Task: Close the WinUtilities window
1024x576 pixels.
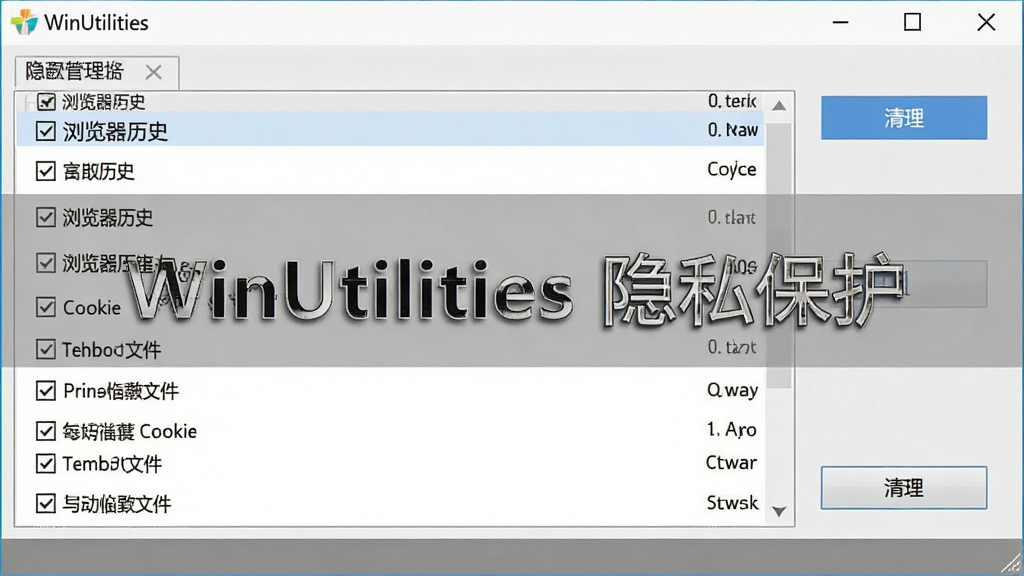Action: coord(986,22)
